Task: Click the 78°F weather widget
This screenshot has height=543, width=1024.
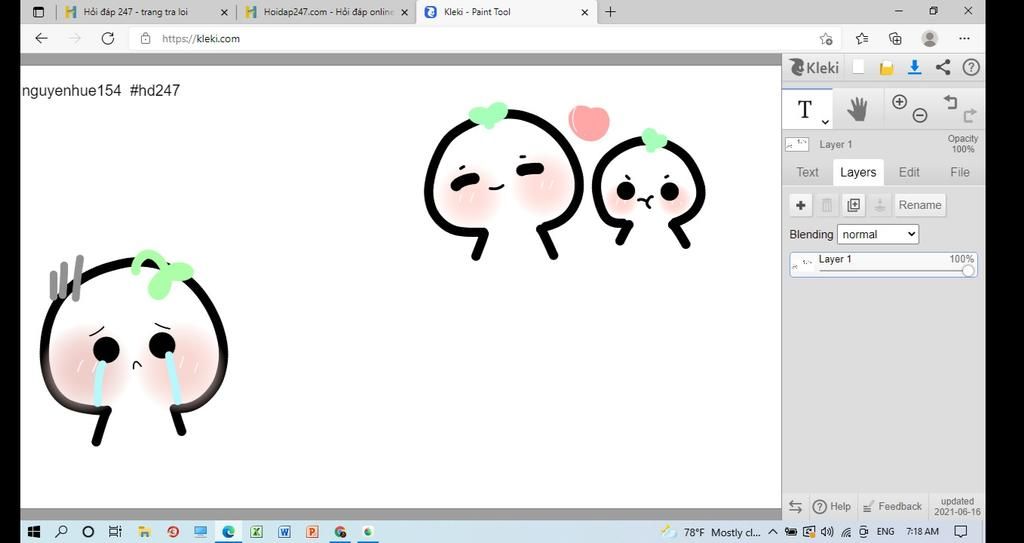Action: [710, 531]
